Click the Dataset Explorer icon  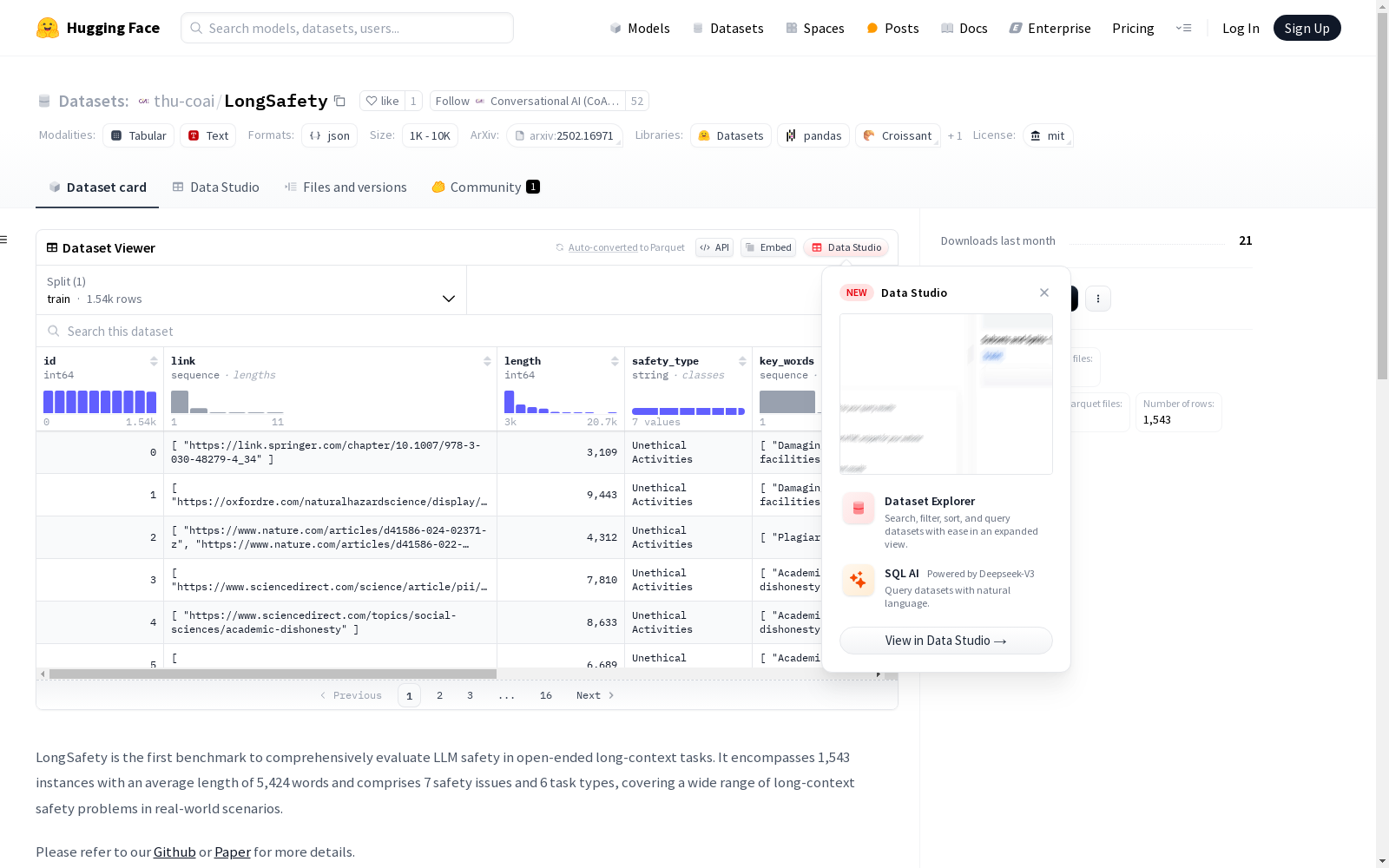(x=859, y=509)
